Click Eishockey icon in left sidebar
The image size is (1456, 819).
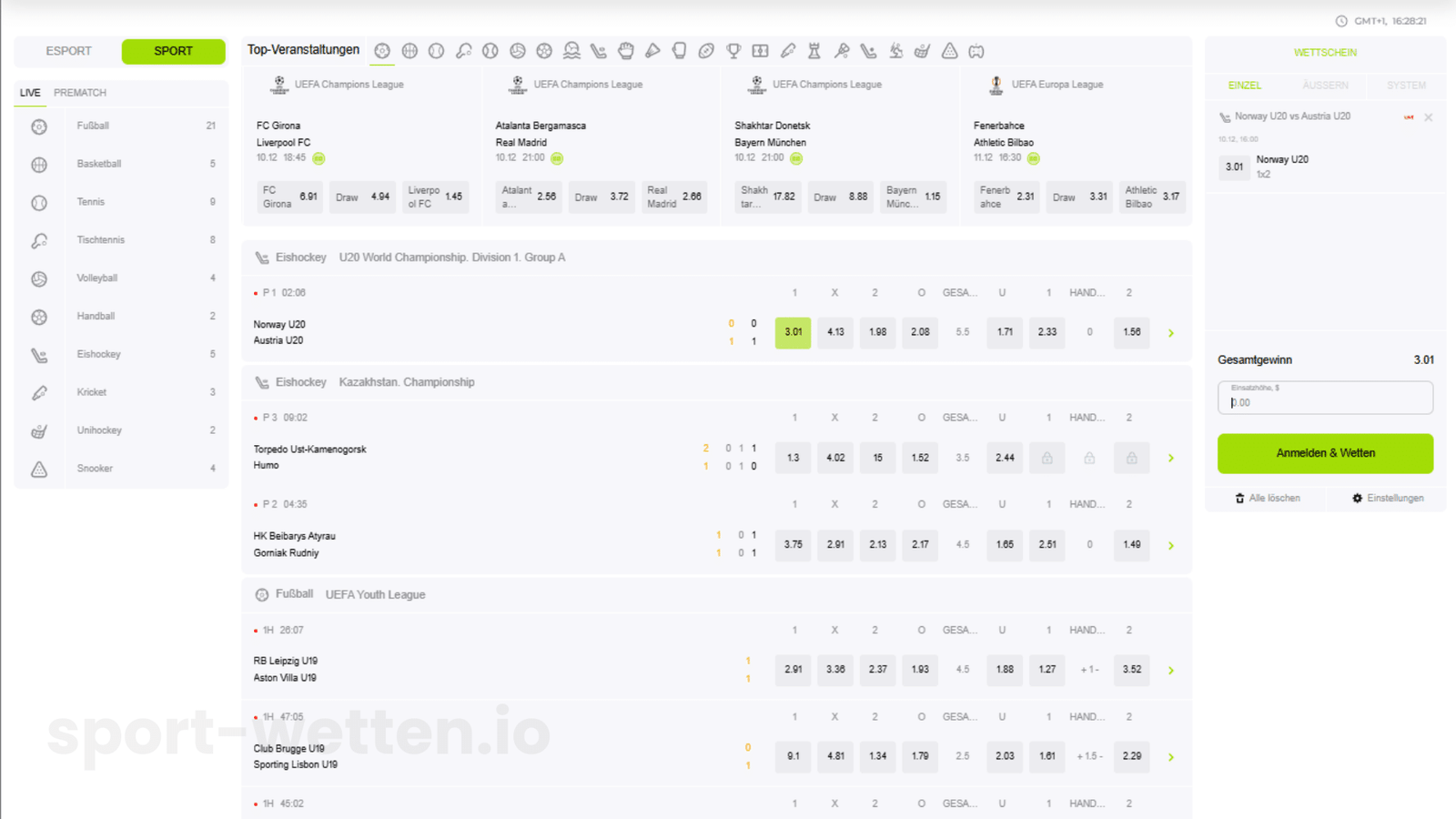click(39, 355)
